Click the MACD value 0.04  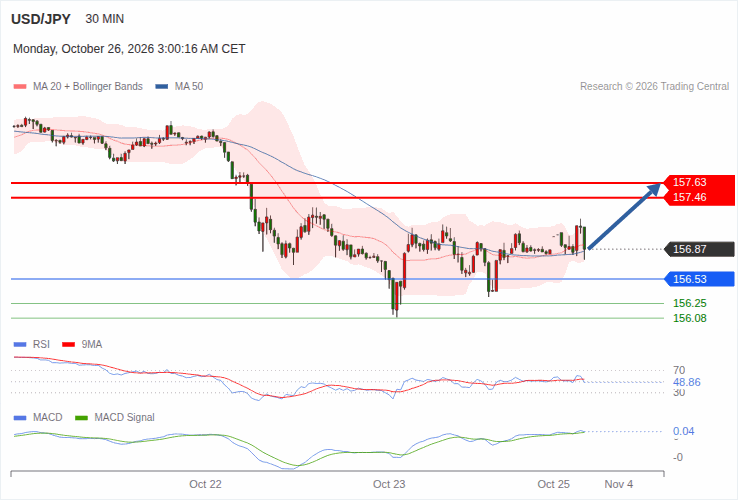683,431
